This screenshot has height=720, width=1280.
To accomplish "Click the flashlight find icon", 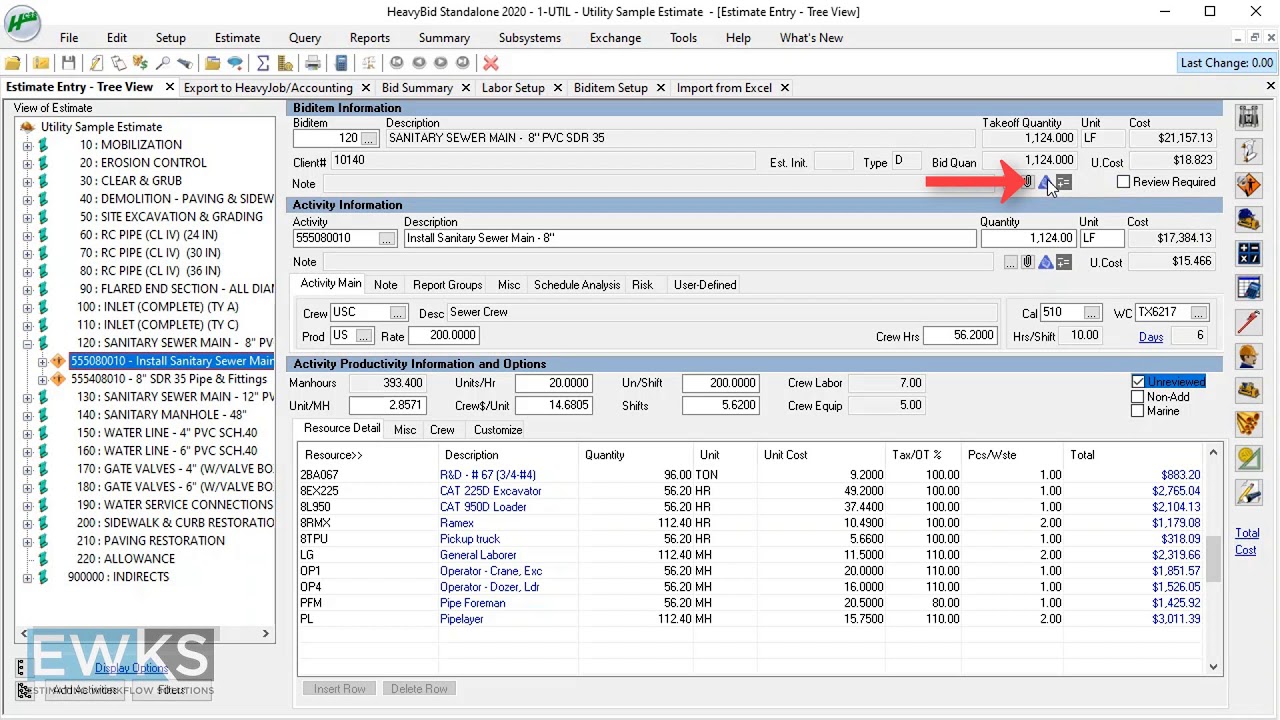I will pyautogui.click(x=185, y=63).
